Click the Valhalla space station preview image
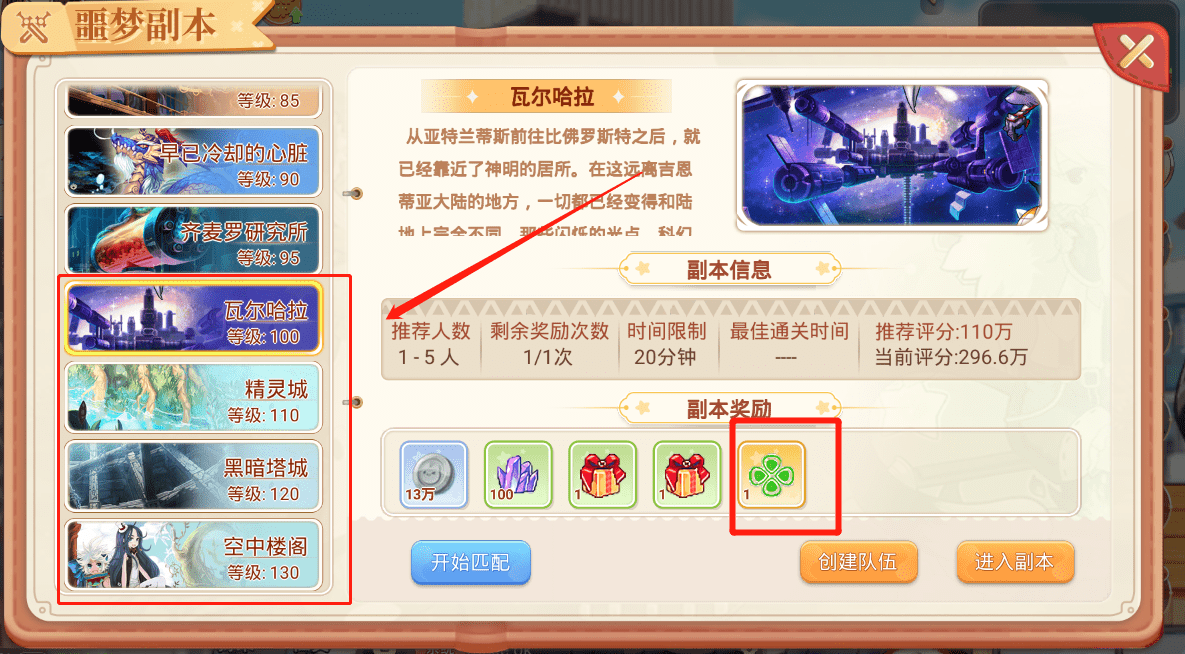Screen dimensions: 1185x654 point(893,155)
